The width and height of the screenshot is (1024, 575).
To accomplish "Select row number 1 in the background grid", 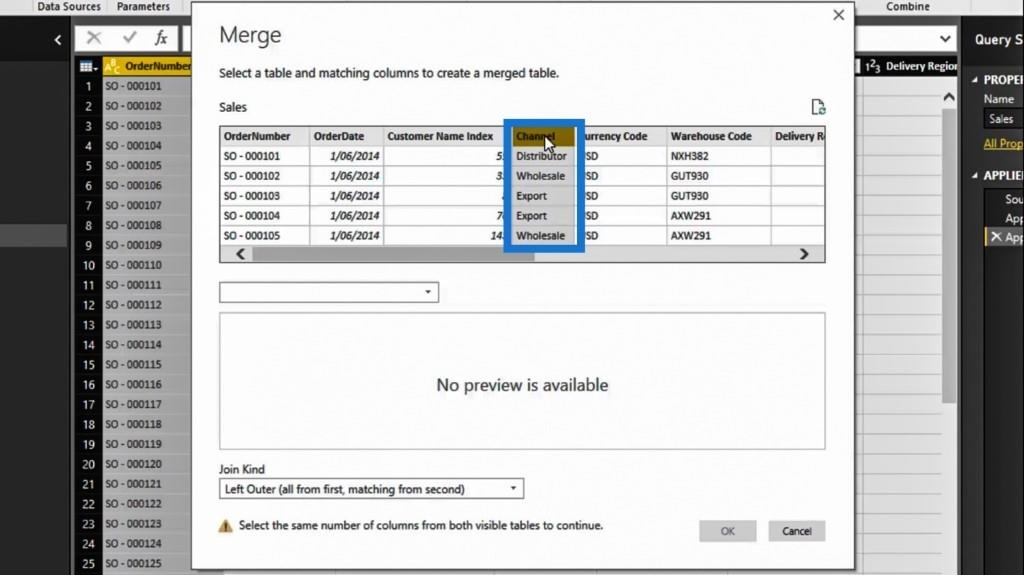I will pyautogui.click(x=88, y=86).
